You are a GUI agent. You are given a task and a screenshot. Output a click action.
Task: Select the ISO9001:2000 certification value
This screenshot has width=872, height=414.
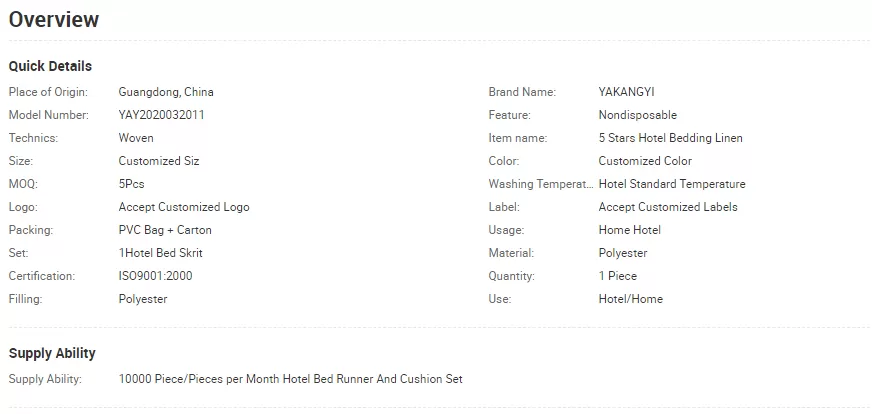tap(155, 276)
